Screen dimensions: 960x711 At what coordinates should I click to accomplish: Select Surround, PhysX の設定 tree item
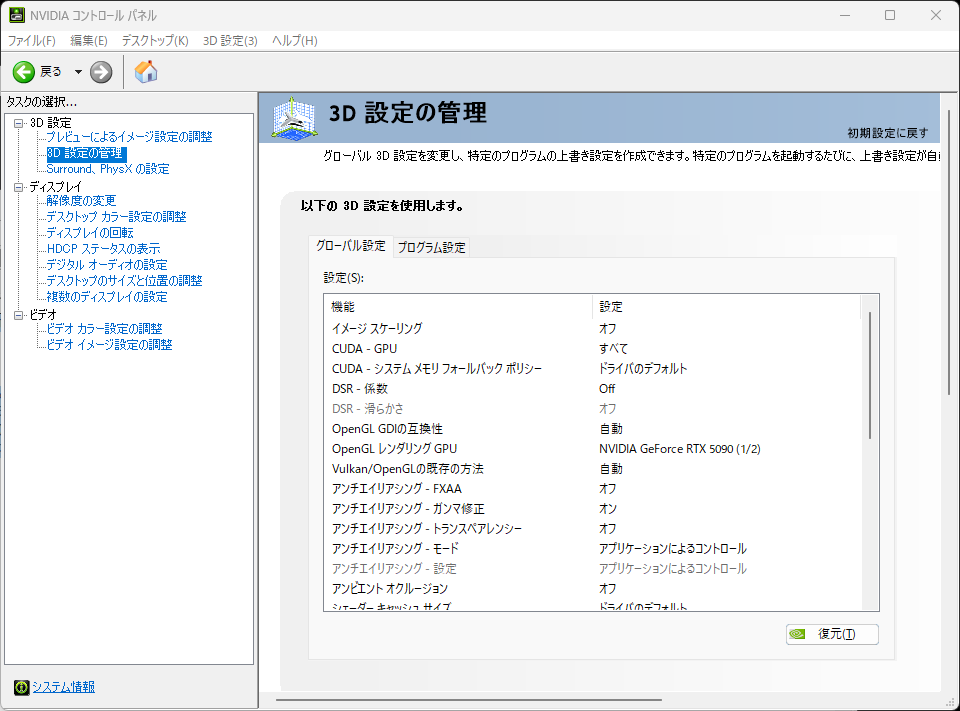tap(108, 169)
